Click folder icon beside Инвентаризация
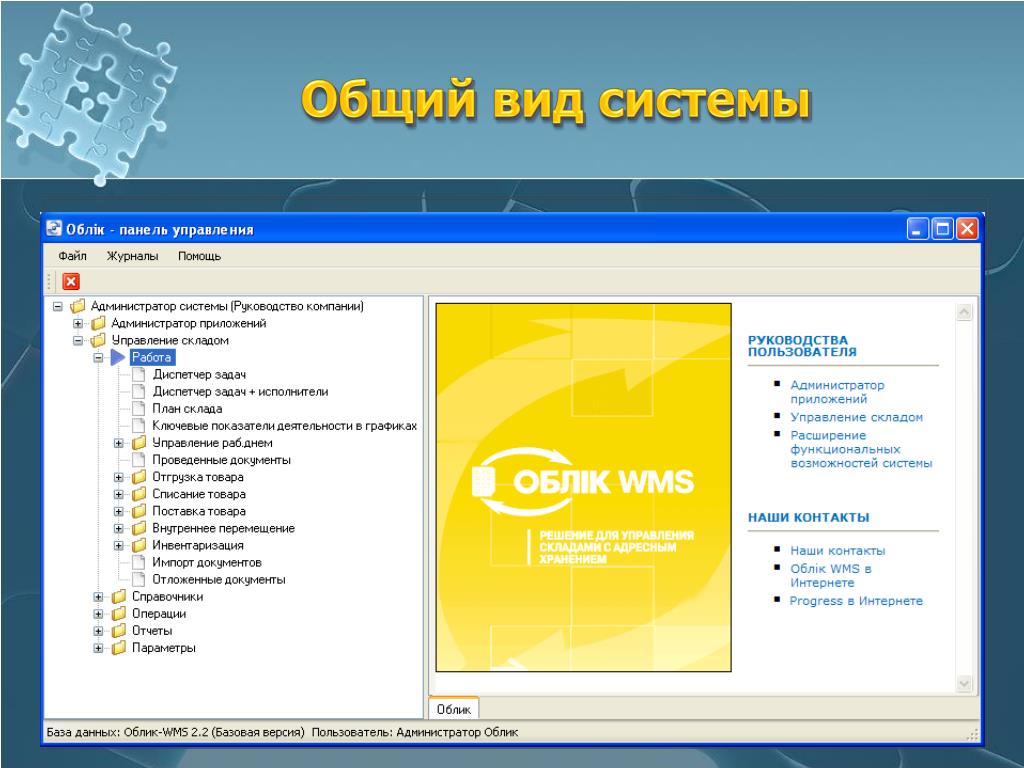 (x=138, y=545)
